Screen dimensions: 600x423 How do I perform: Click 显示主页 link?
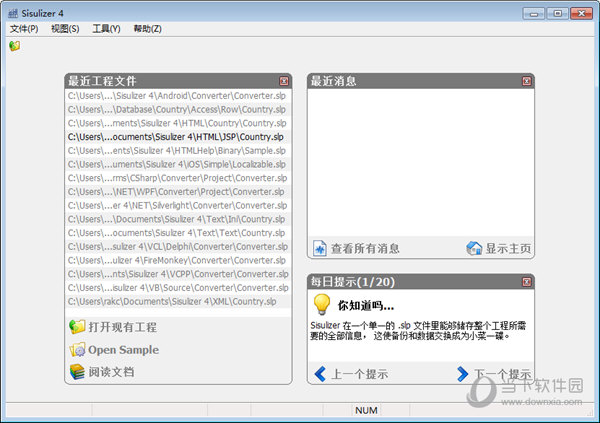pos(509,248)
